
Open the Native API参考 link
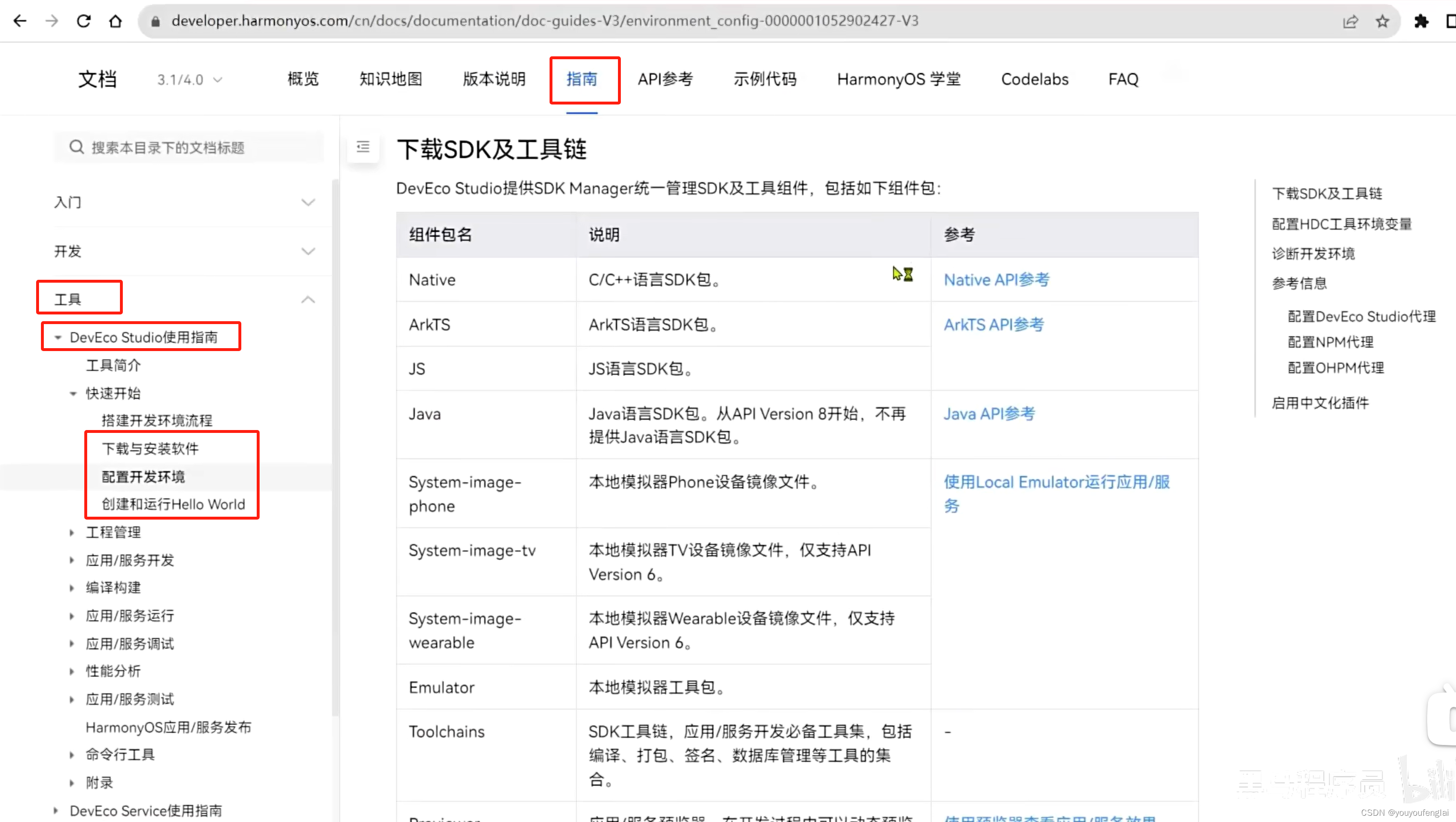coord(997,279)
